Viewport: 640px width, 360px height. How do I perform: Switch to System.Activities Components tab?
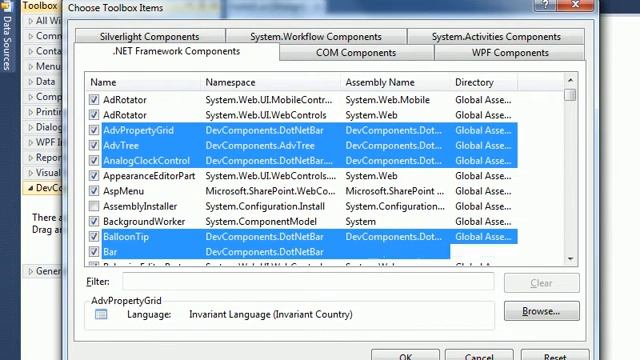coord(496,36)
